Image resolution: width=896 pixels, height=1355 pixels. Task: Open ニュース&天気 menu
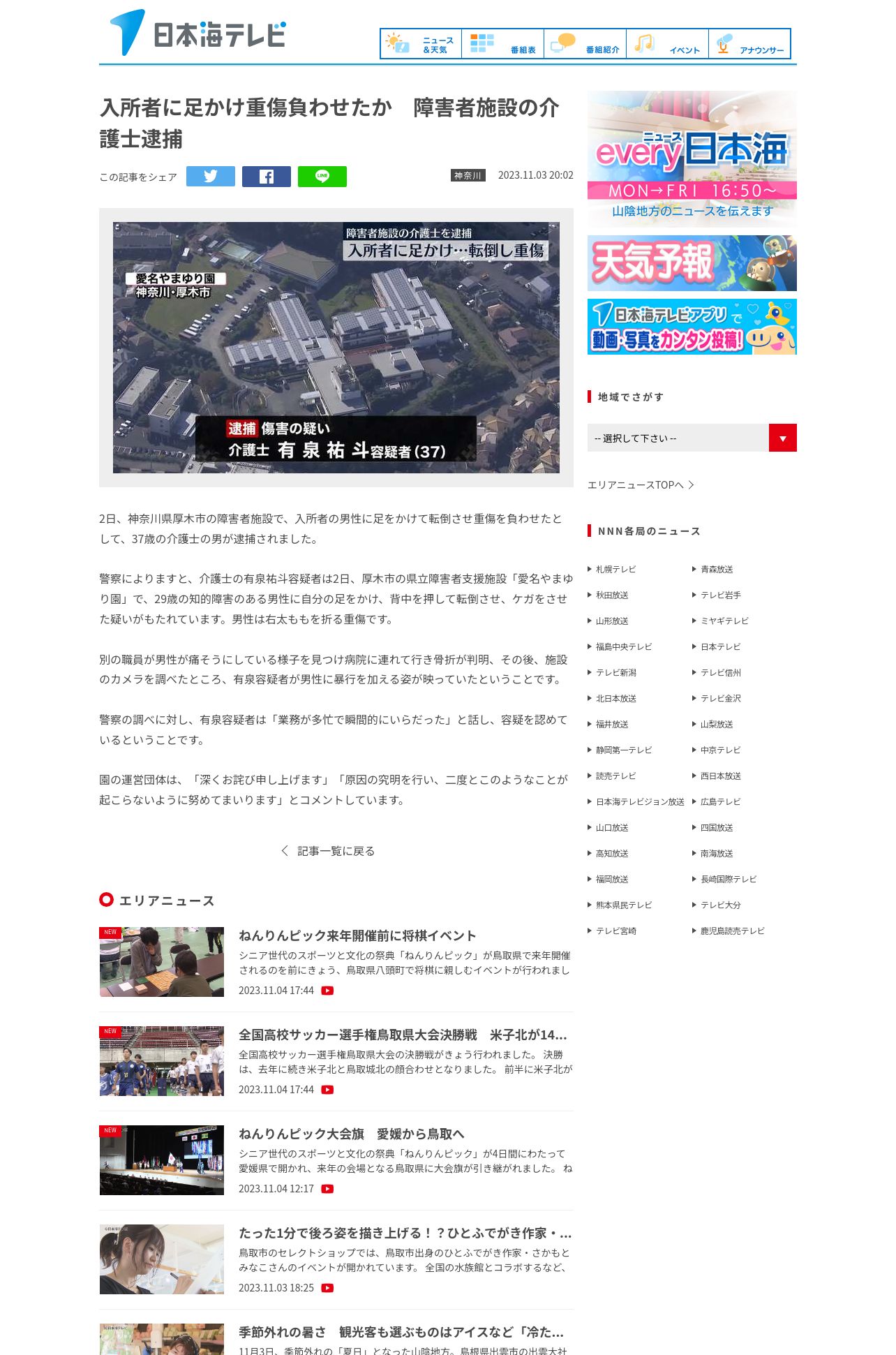[421, 44]
